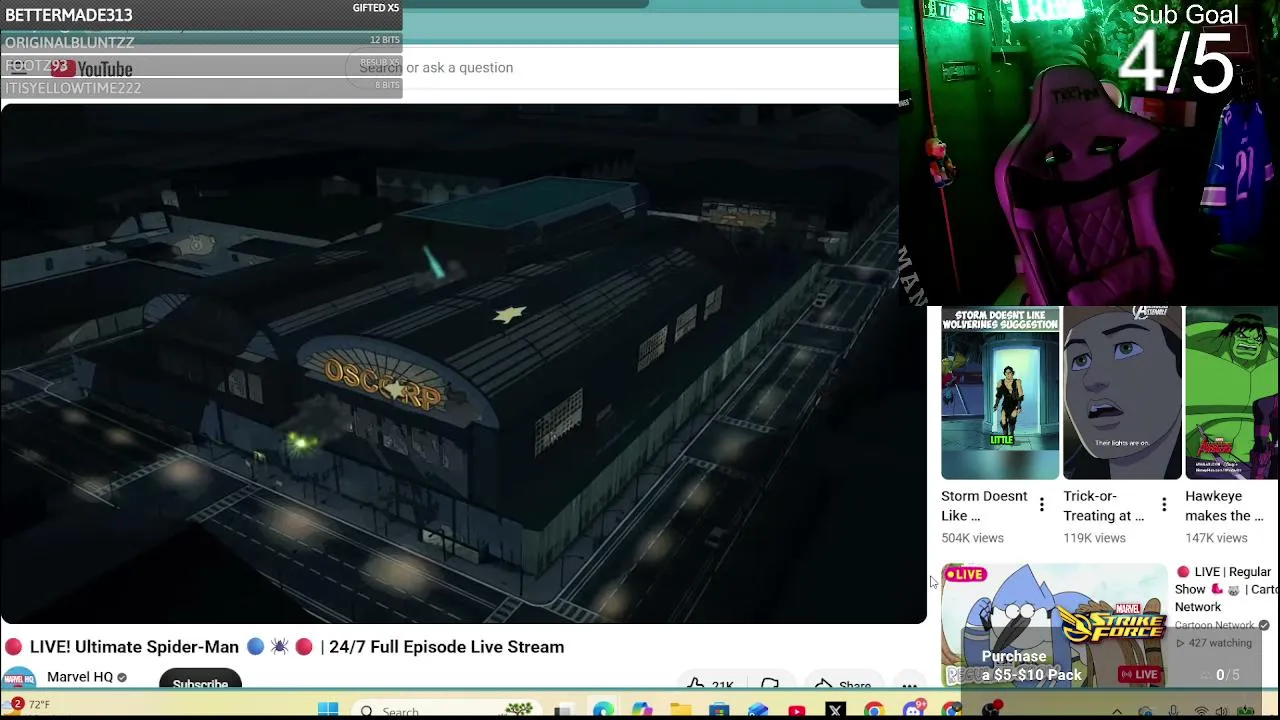Viewport: 1280px width, 720px height.
Task: Open the Marvel HQ channel name link
Action: click(x=80, y=677)
